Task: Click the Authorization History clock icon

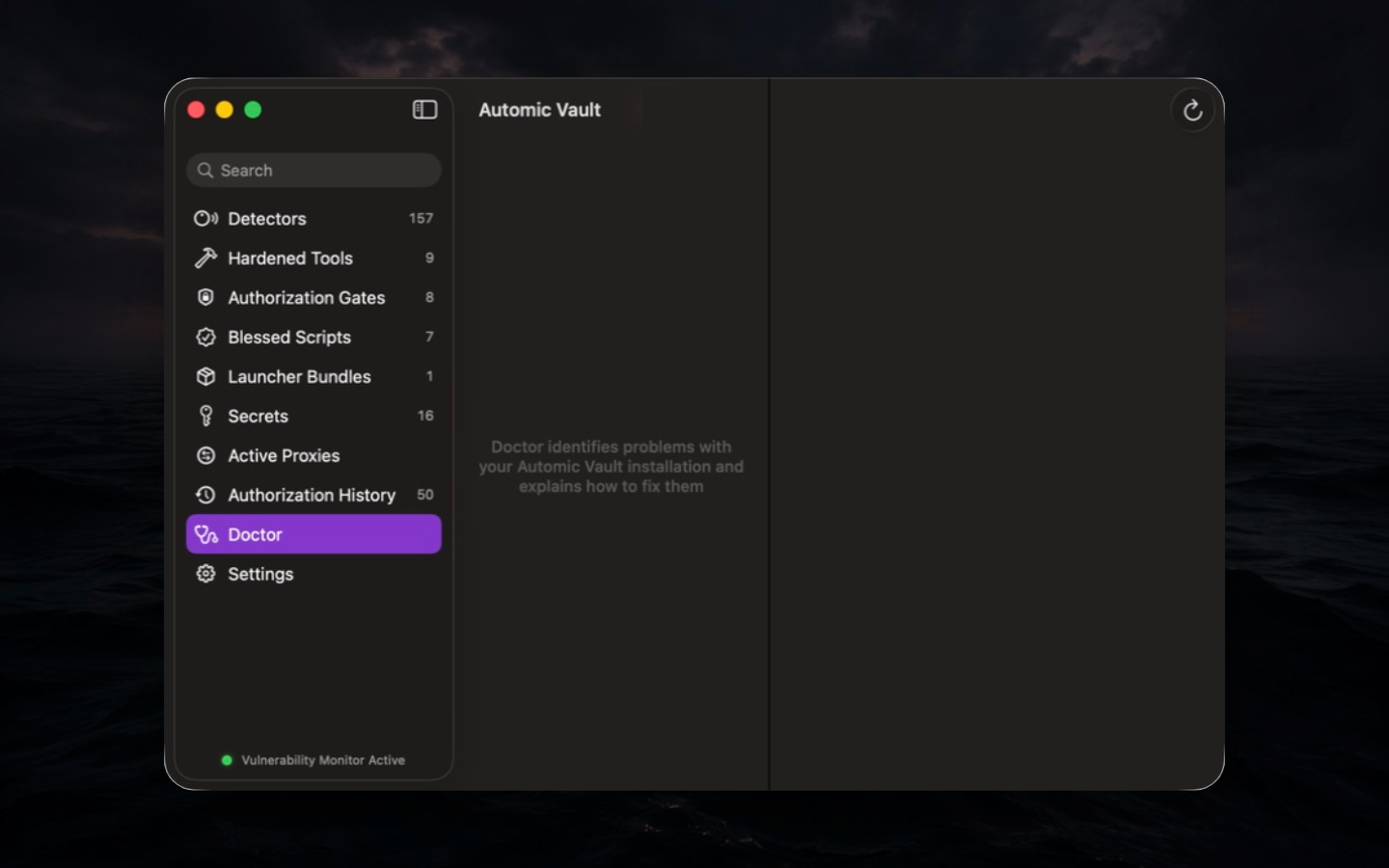Action: point(205,495)
